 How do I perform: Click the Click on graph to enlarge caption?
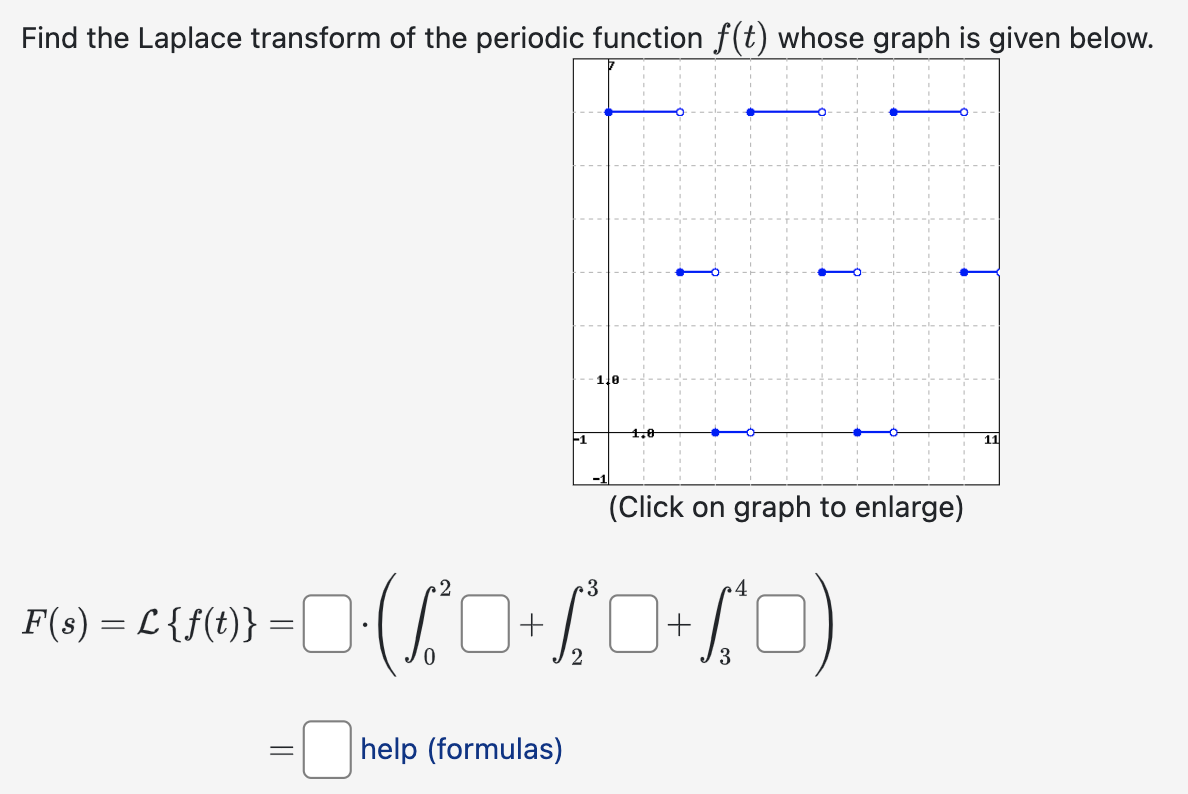click(785, 508)
